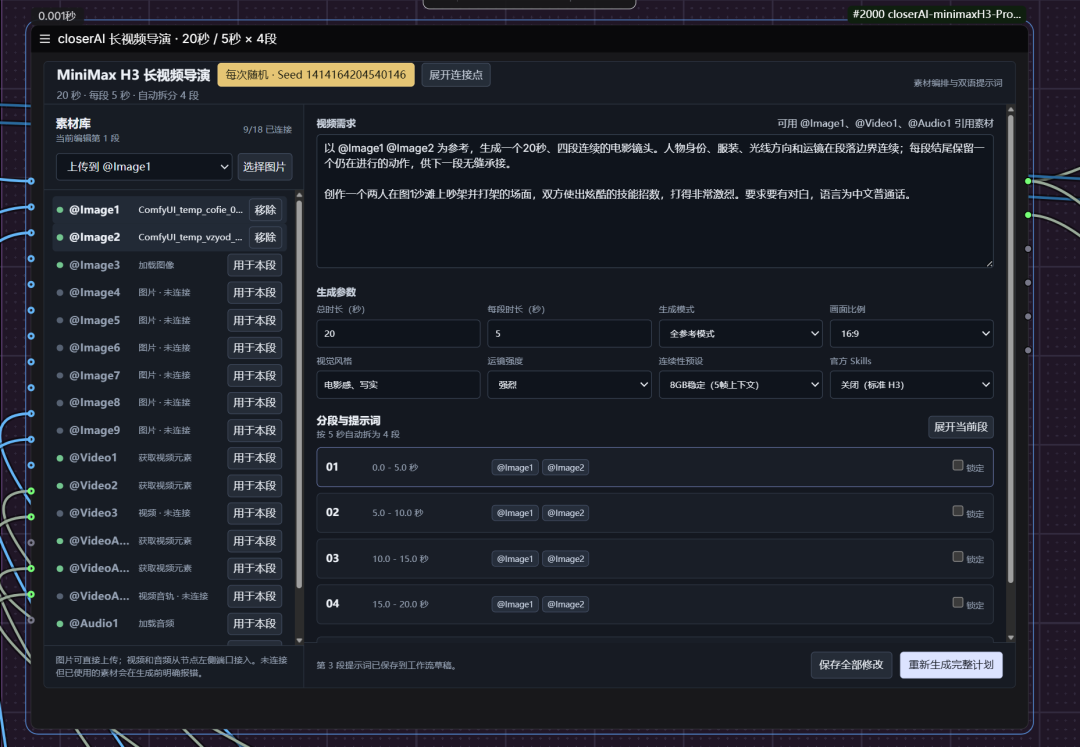Viewport: 1080px width, 747px height.
Task: Click @Image2 tag in segment 01
Action: (565, 467)
